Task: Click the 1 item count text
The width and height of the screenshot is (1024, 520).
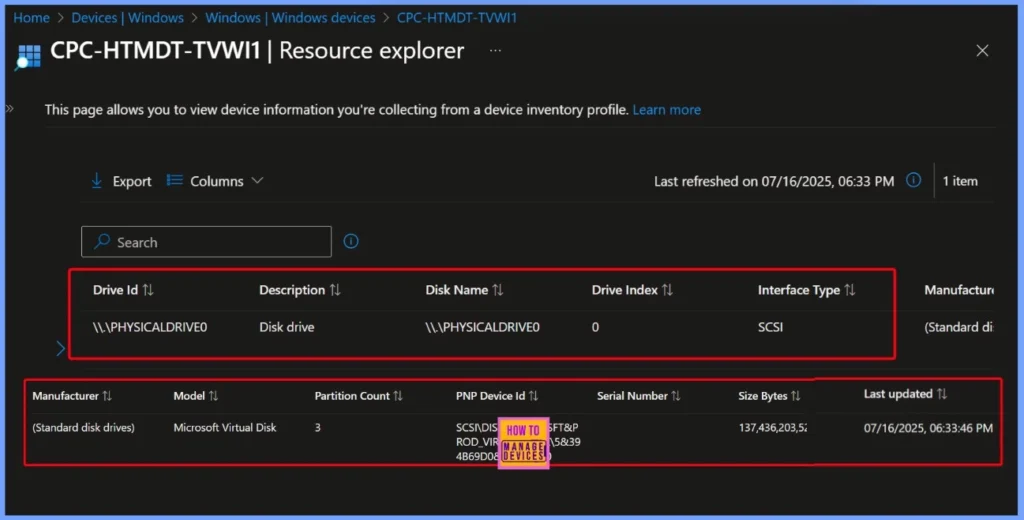Action: 960,182
